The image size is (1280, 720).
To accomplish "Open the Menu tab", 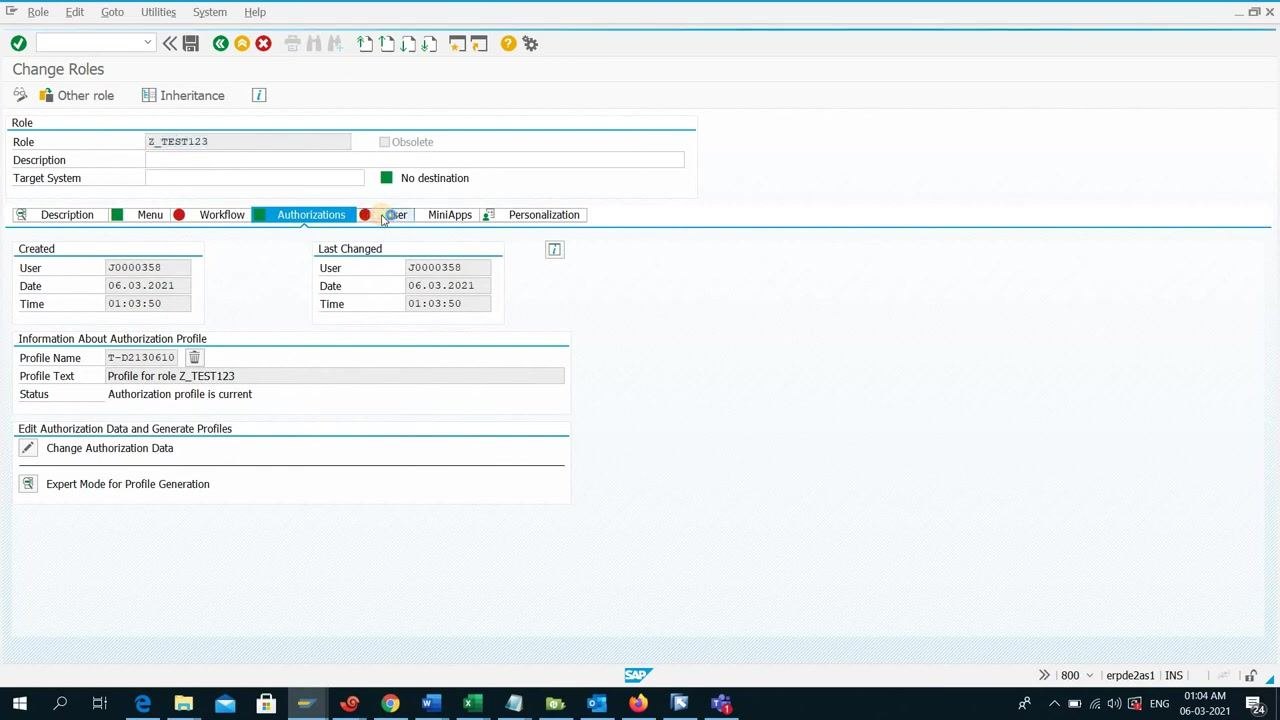I will coord(139,215).
